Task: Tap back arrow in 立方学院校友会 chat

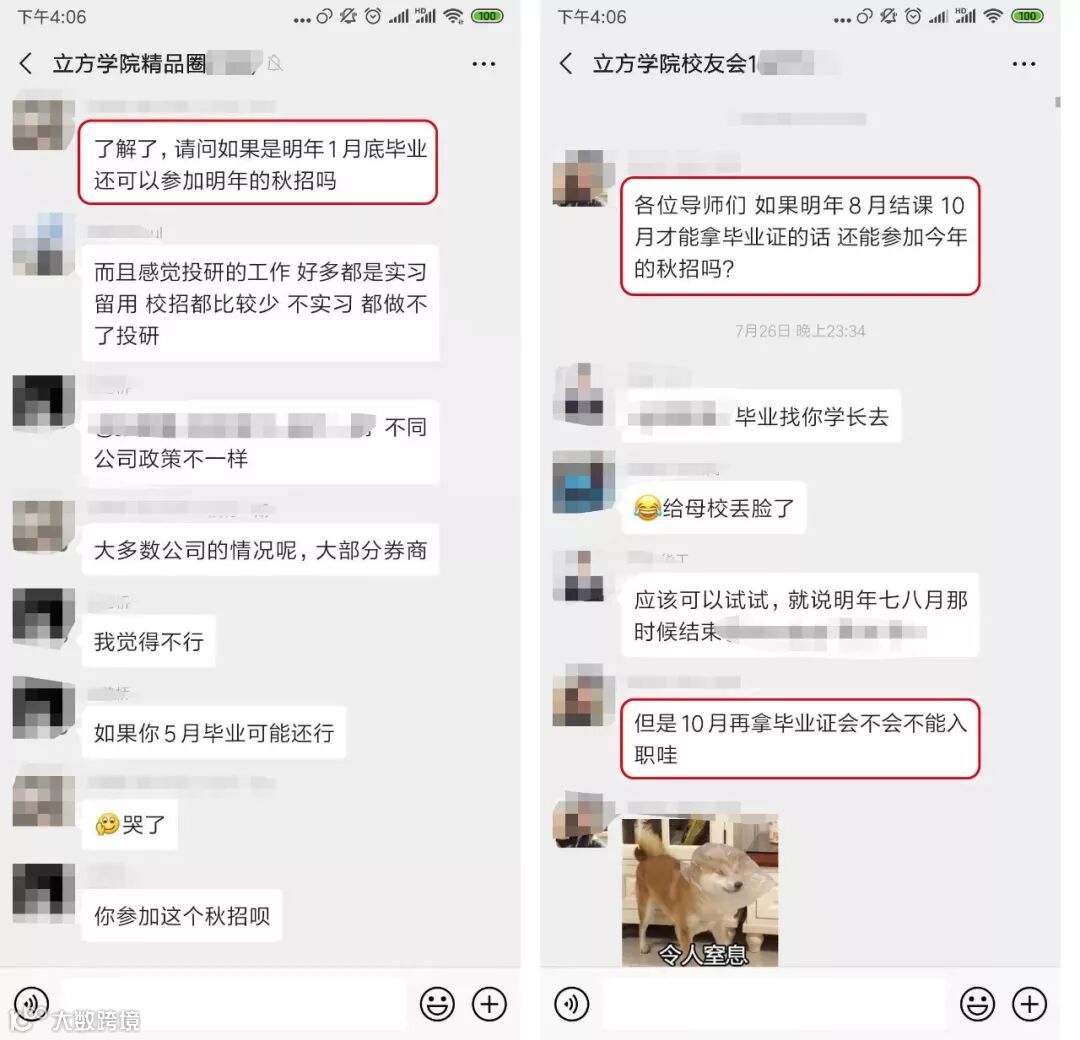Action: (566, 63)
